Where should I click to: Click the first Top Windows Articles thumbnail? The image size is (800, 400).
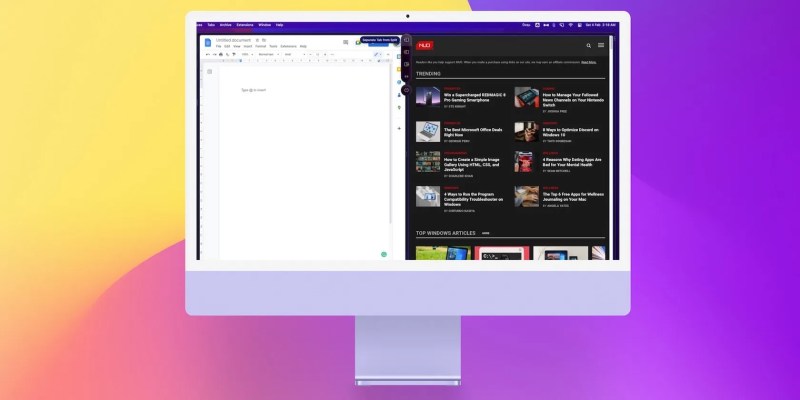coord(443,253)
